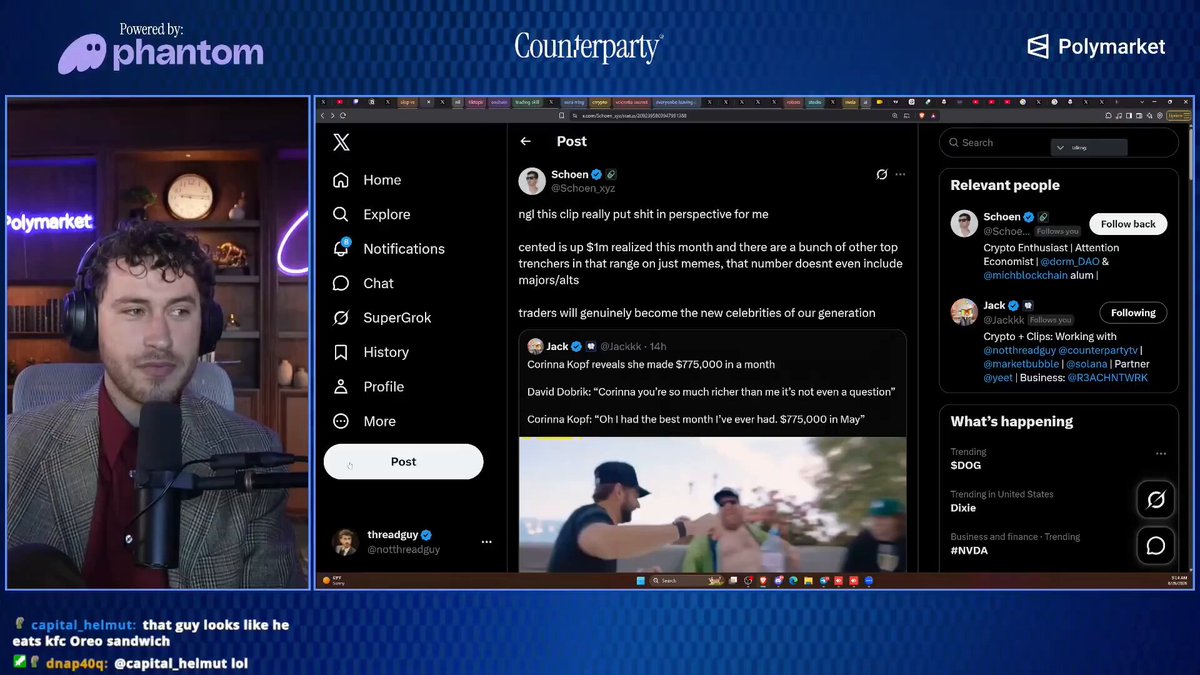
Task: Click Following button next to Jack
Action: tap(1133, 313)
